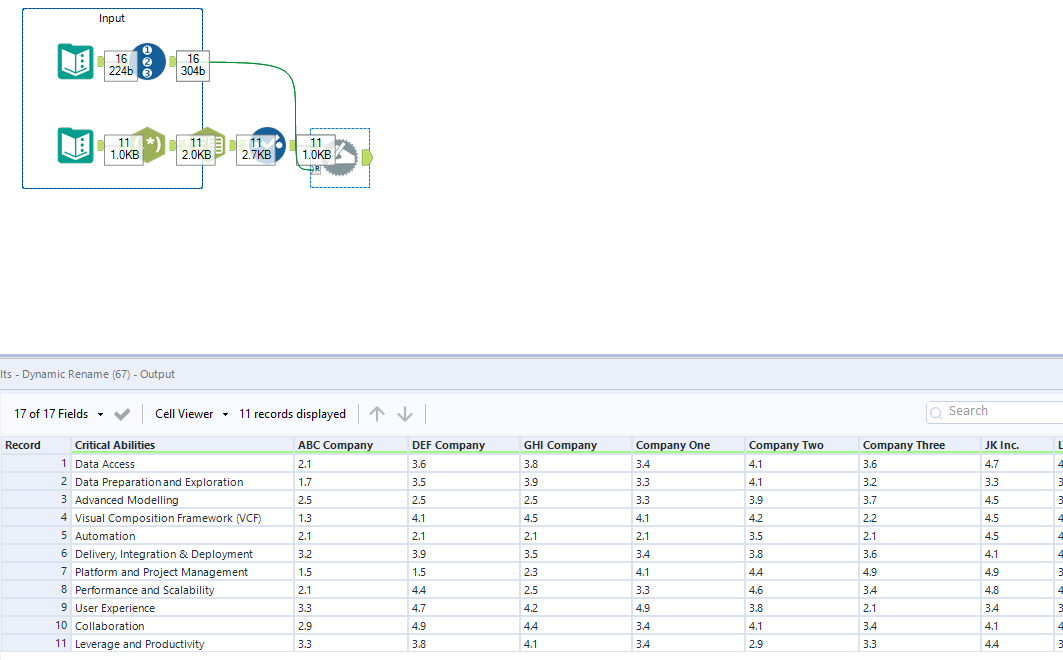Expand the Input container on canvas
This screenshot has width=1063, height=660.
(111, 17)
